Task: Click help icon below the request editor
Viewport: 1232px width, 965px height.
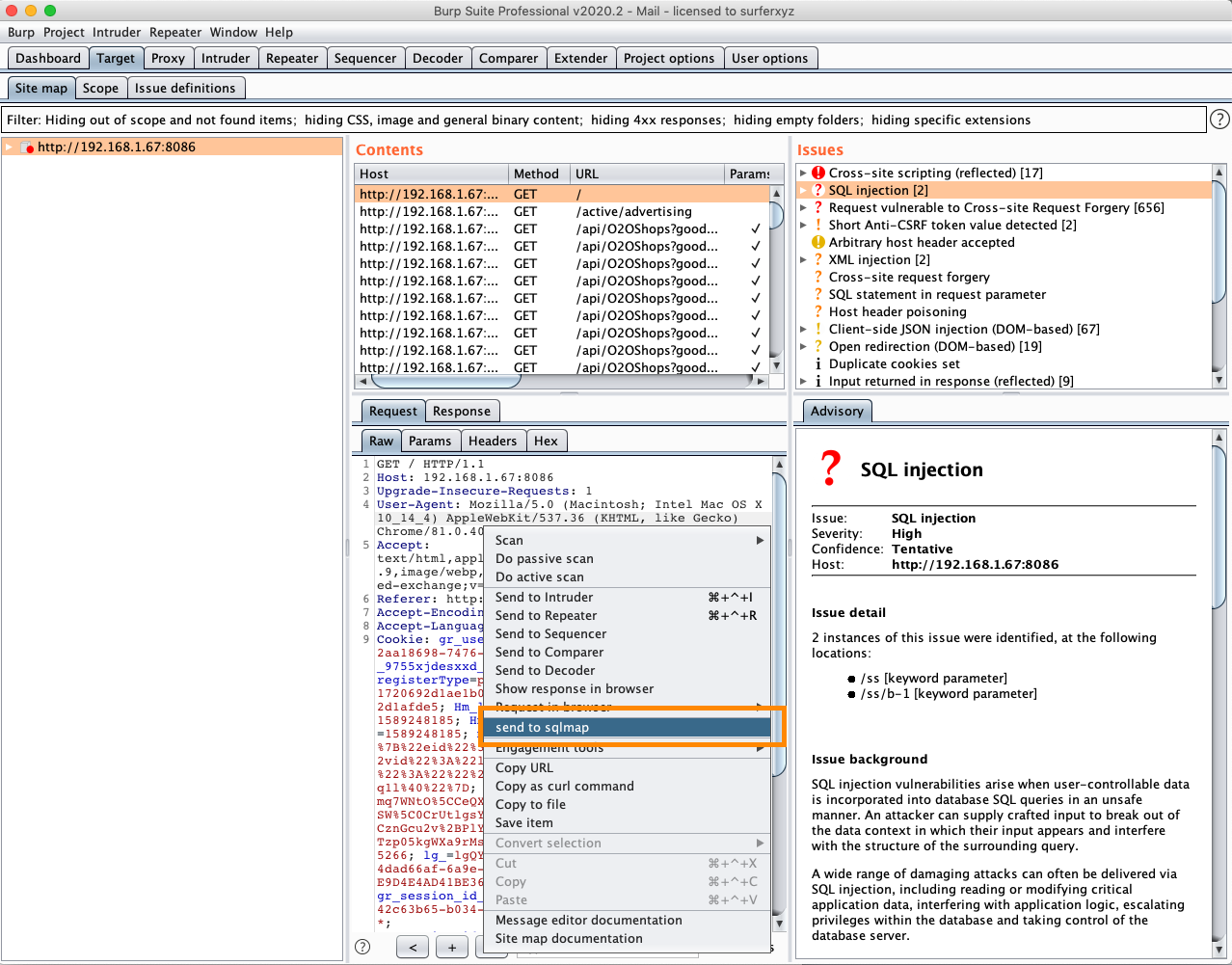Action: tap(362, 947)
